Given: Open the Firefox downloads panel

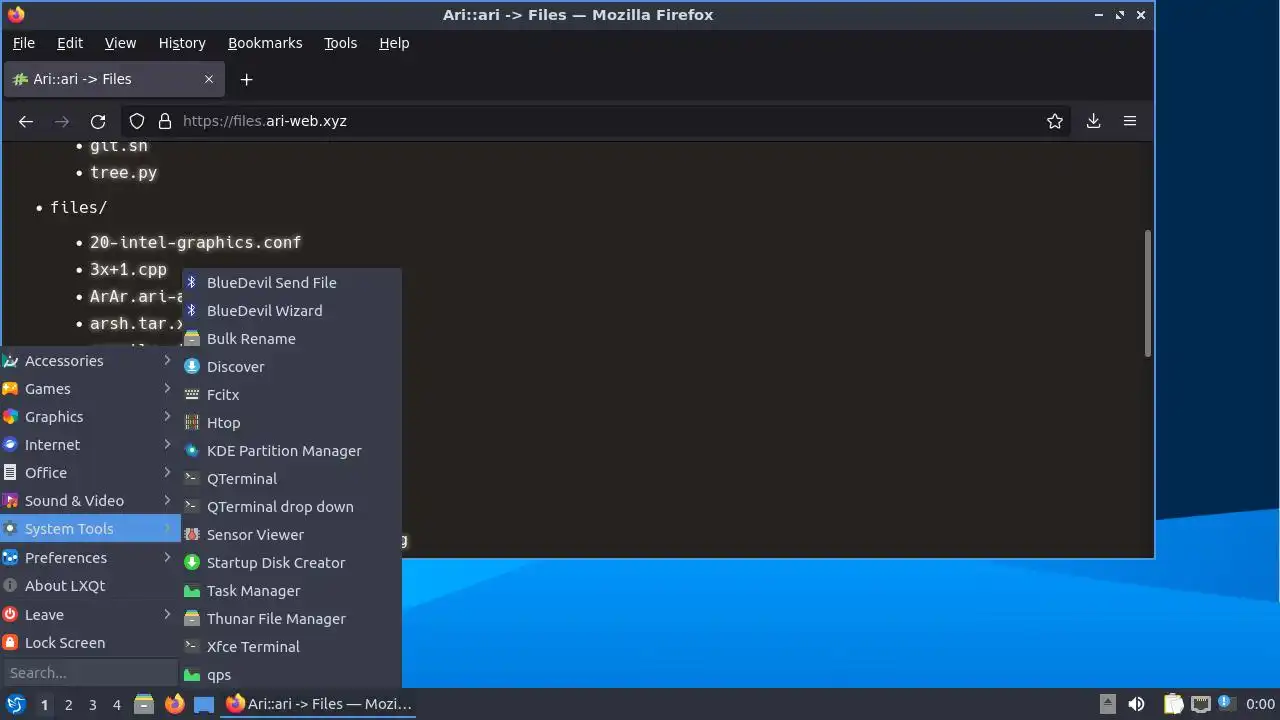Looking at the screenshot, I should coord(1093,121).
